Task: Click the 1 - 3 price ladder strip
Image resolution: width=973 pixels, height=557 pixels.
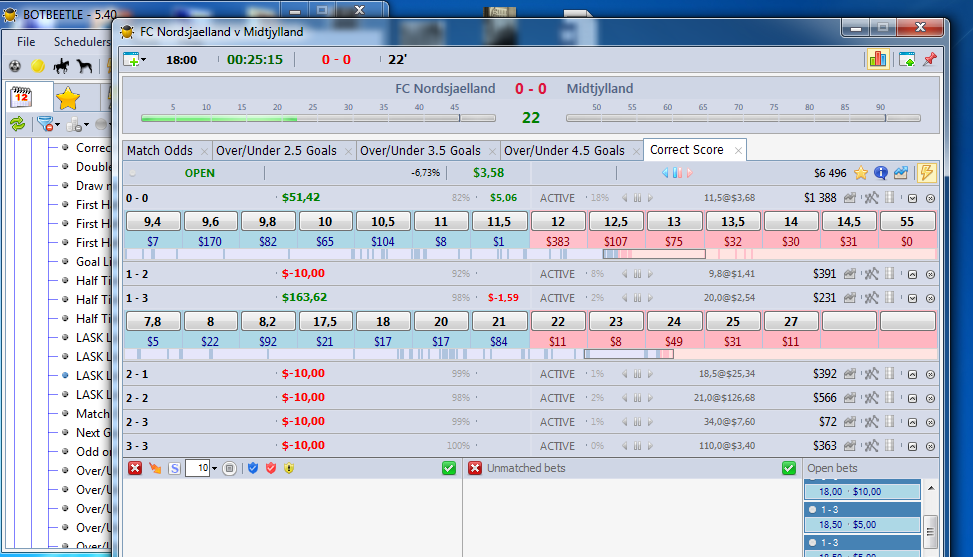Action: pyautogui.click(x=531, y=354)
